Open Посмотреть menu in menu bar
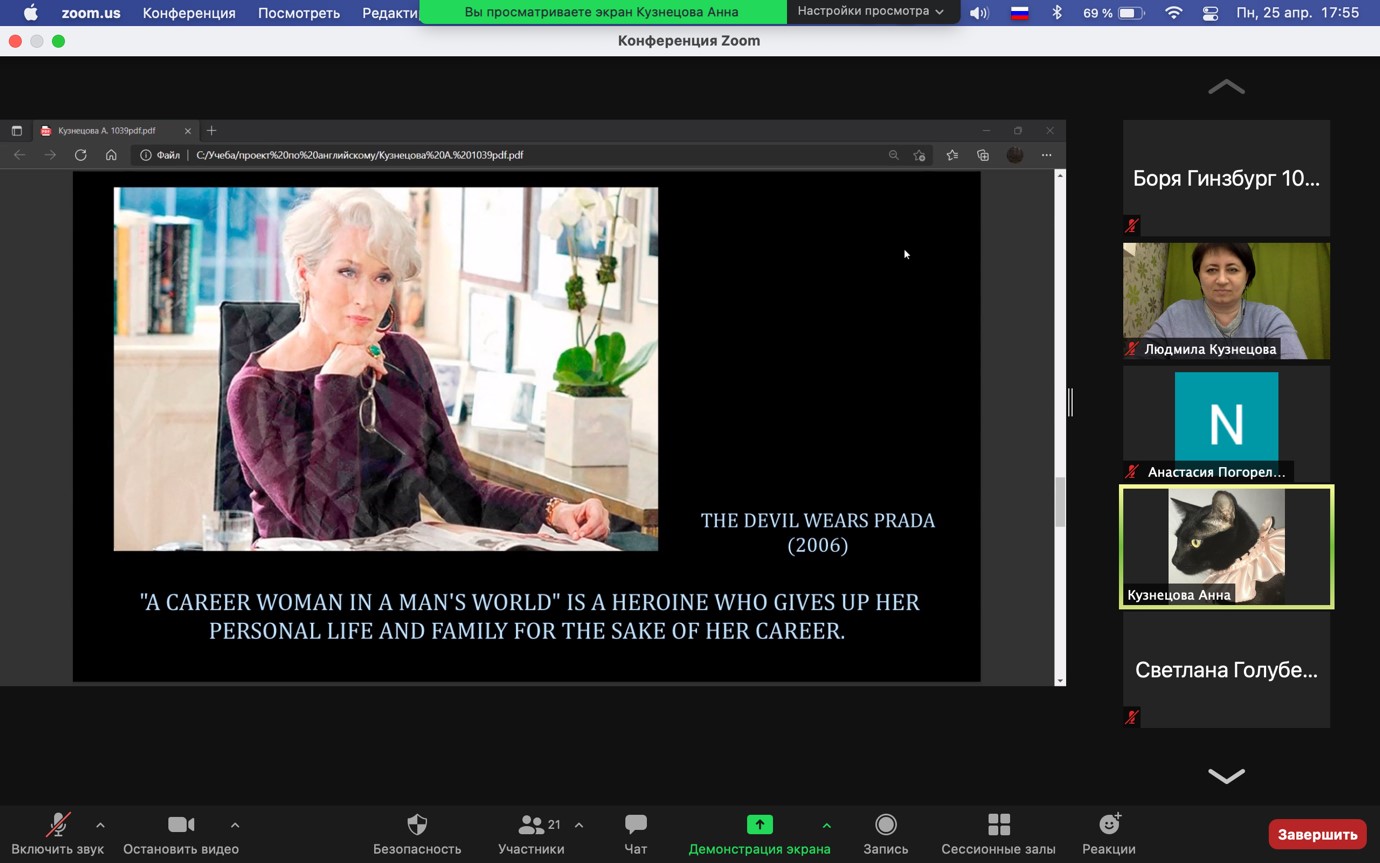Screen dimensions: 1380x863 (x=299, y=13)
